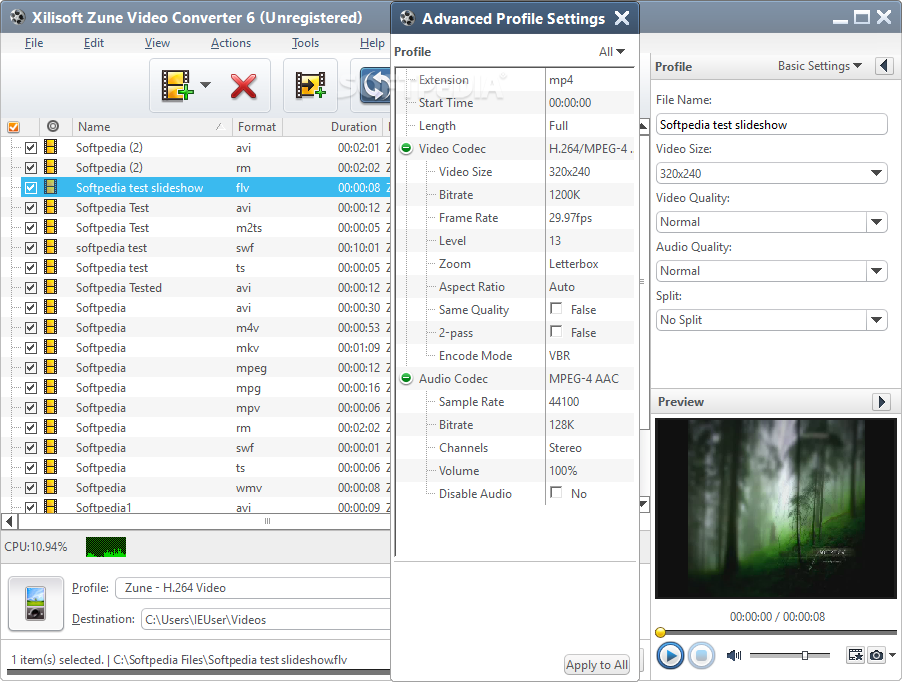Open the snapshot options dropdown arrow
This screenshot has width=902, height=682.
click(892, 654)
